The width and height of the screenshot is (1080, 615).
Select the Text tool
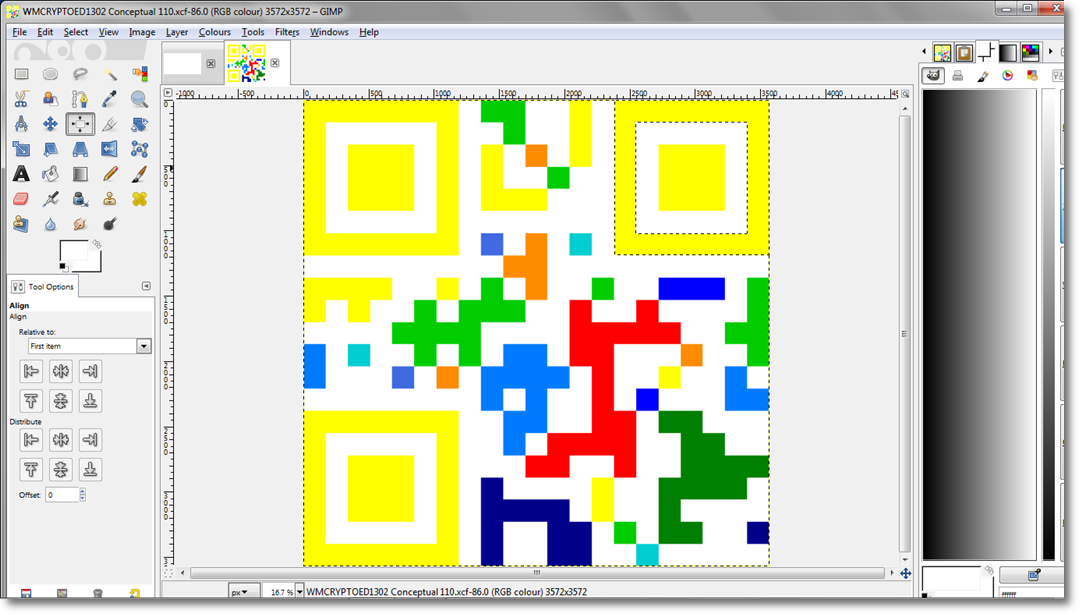pyautogui.click(x=21, y=174)
